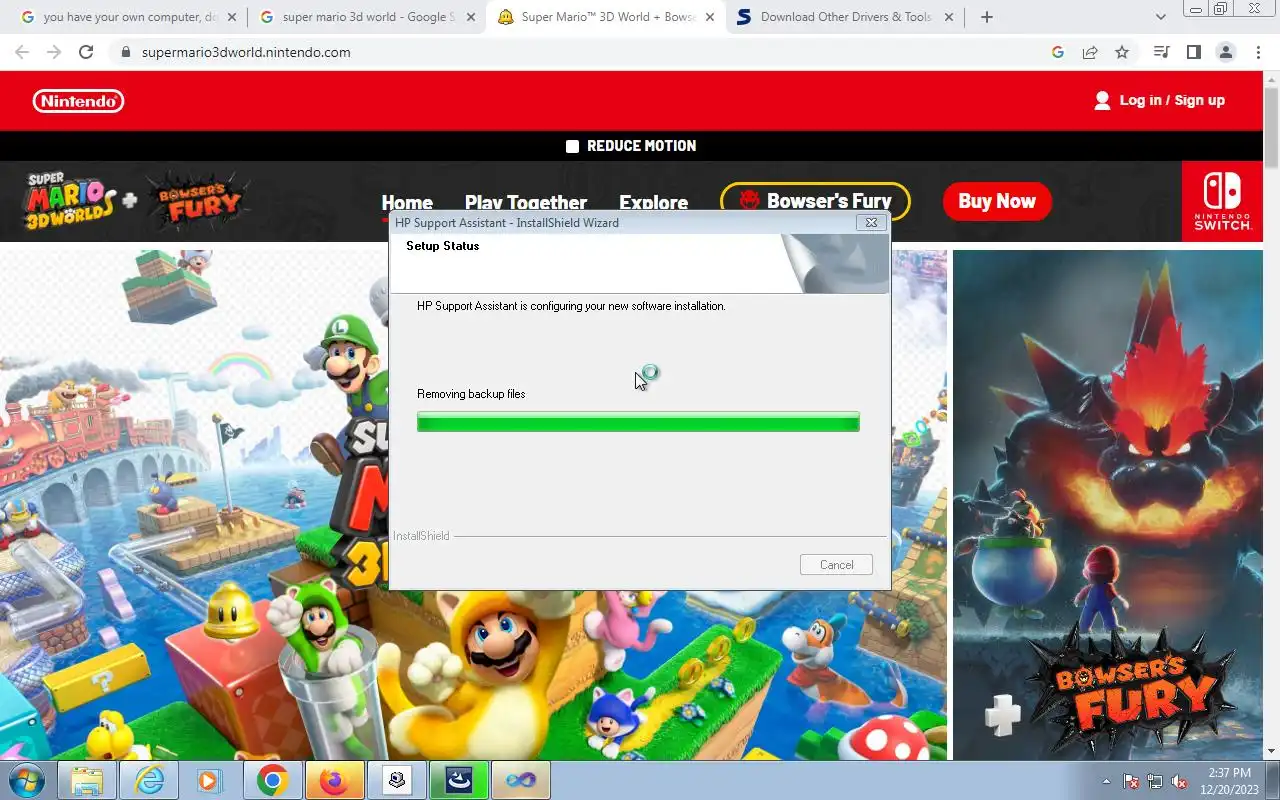
Task: Click the Nintendo logo in the header
Action: pos(78,101)
